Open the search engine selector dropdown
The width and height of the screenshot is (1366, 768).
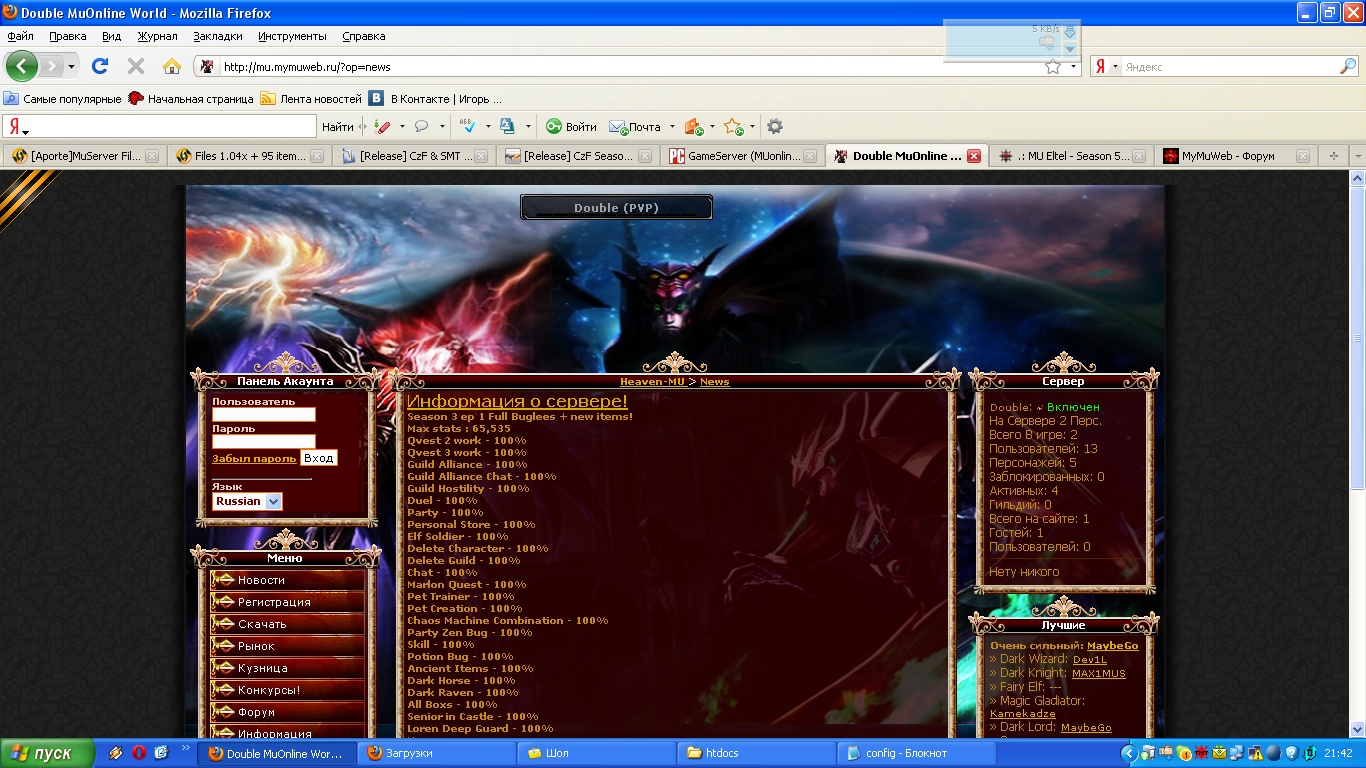[1114, 67]
